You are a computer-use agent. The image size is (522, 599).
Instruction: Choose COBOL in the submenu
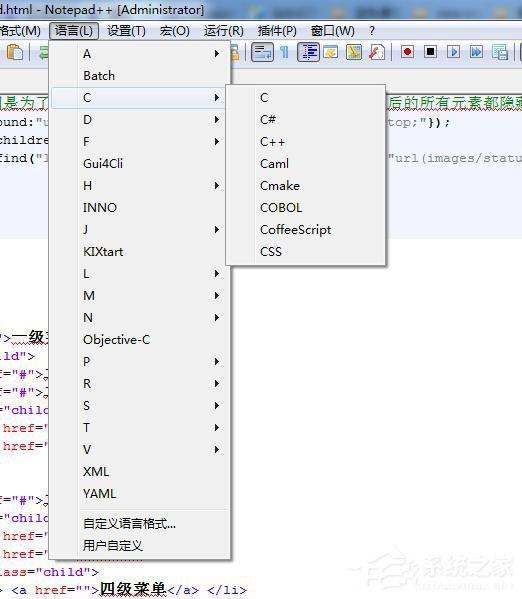(x=306, y=207)
